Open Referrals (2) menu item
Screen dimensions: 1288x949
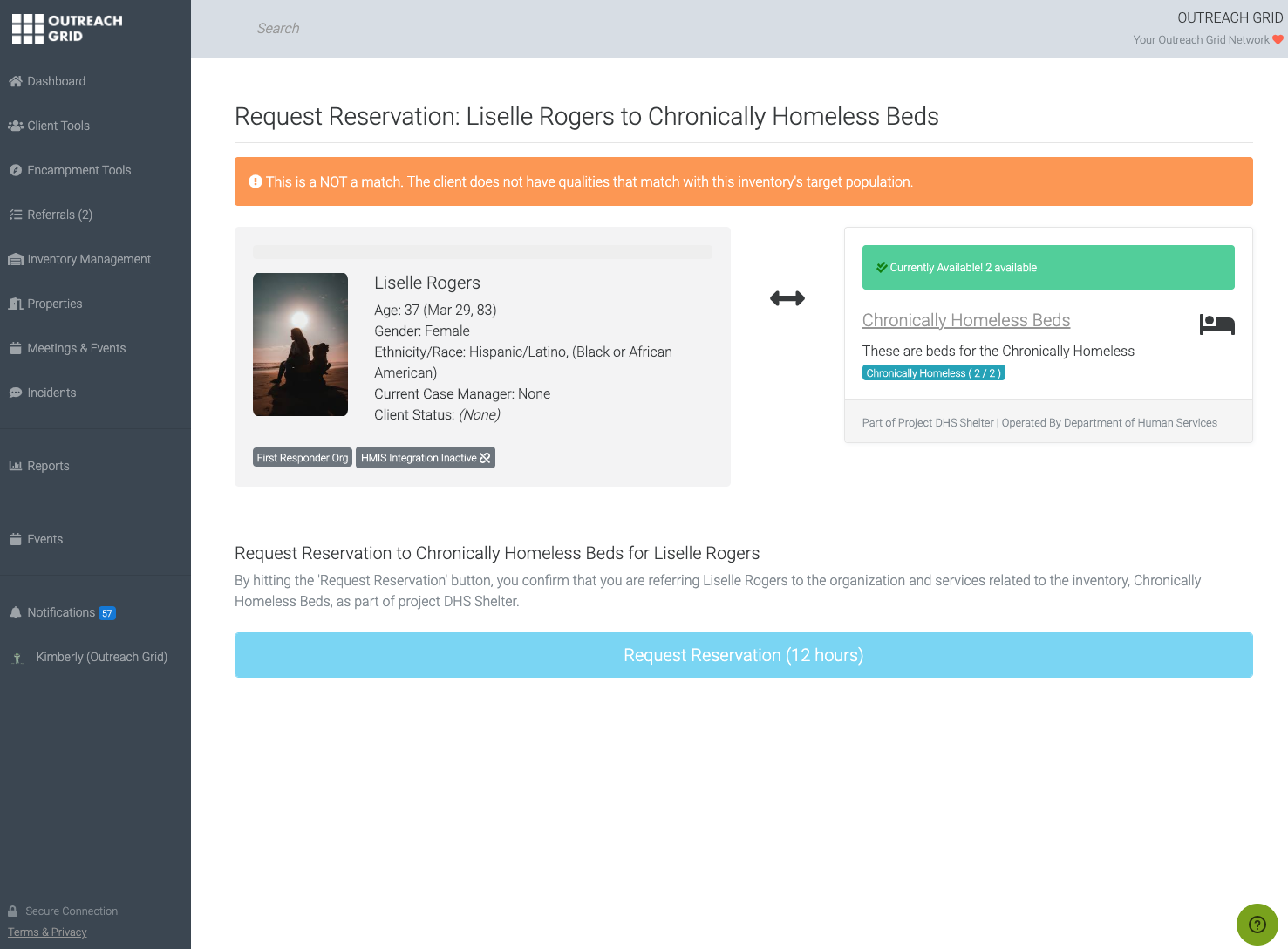pyautogui.click(x=59, y=215)
